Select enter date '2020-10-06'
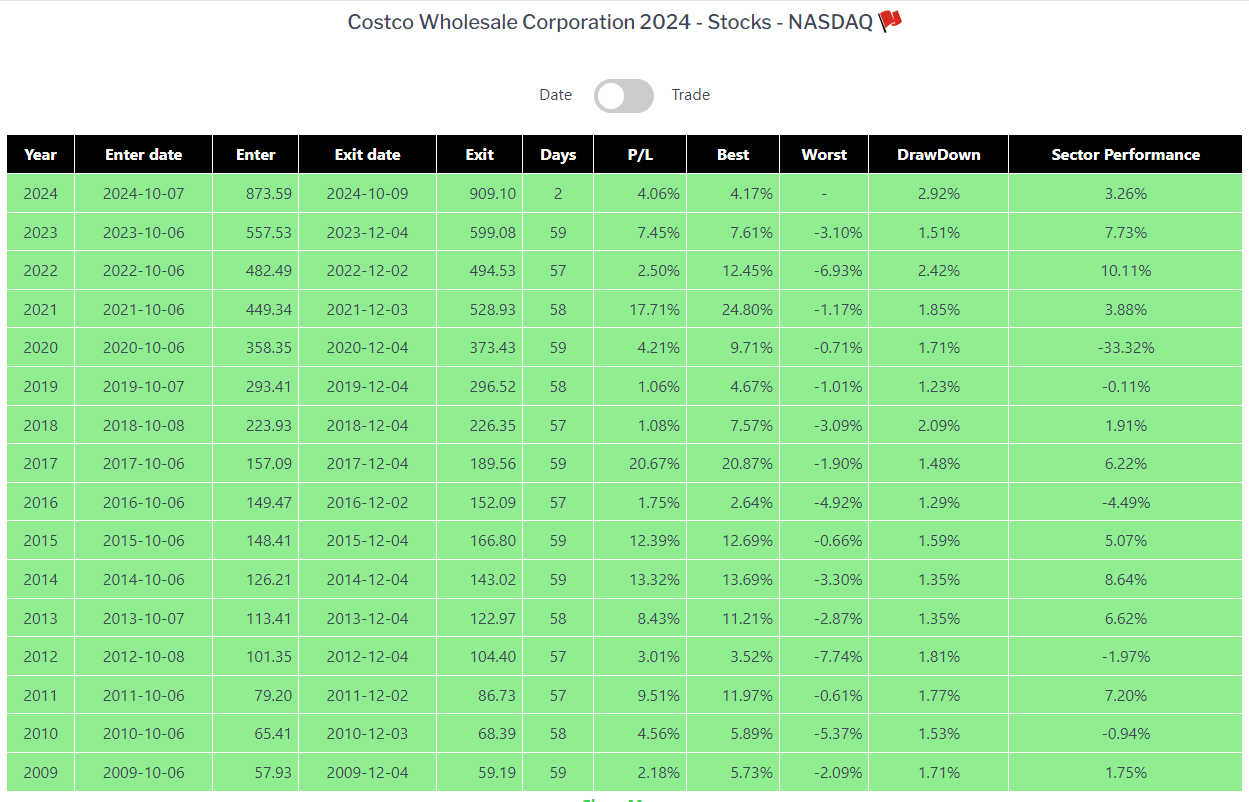 tap(144, 348)
